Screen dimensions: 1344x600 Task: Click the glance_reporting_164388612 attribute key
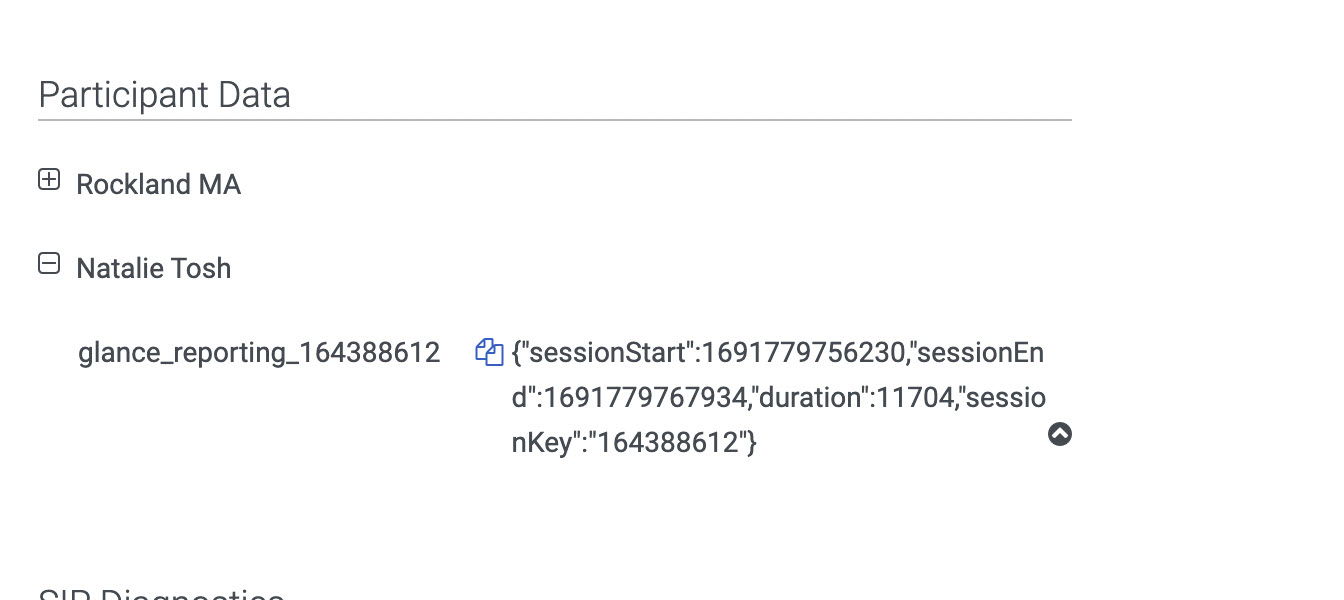click(259, 353)
